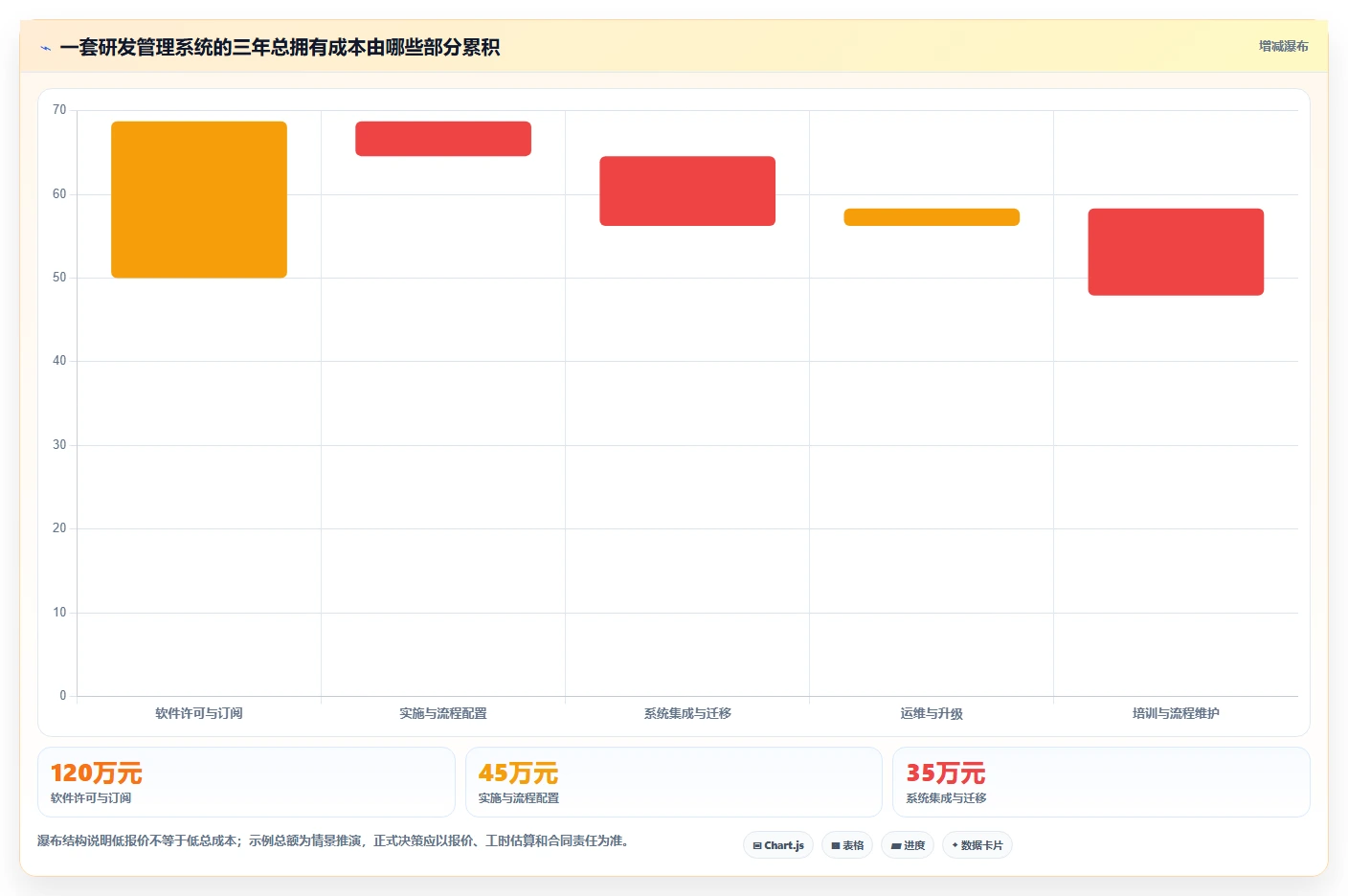Click the y-axis value 60
The width and height of the screenshot is (1348, 896).
coord(59,194)
